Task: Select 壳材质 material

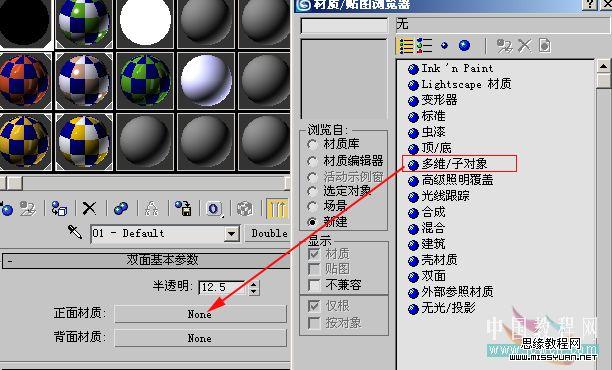Action: pyautogui.click(x=432, y=260)
